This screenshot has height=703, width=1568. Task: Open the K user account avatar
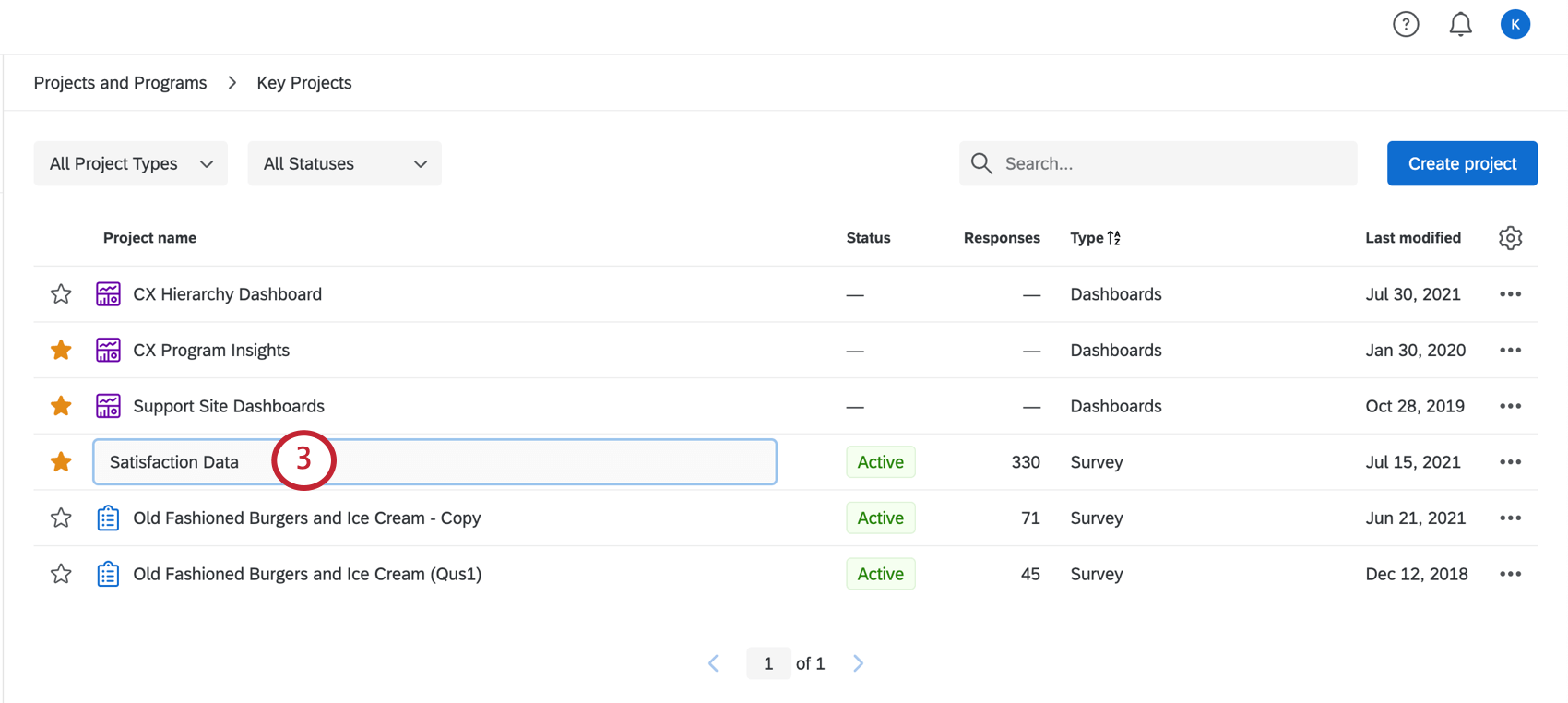click(x=1515, y=24)
